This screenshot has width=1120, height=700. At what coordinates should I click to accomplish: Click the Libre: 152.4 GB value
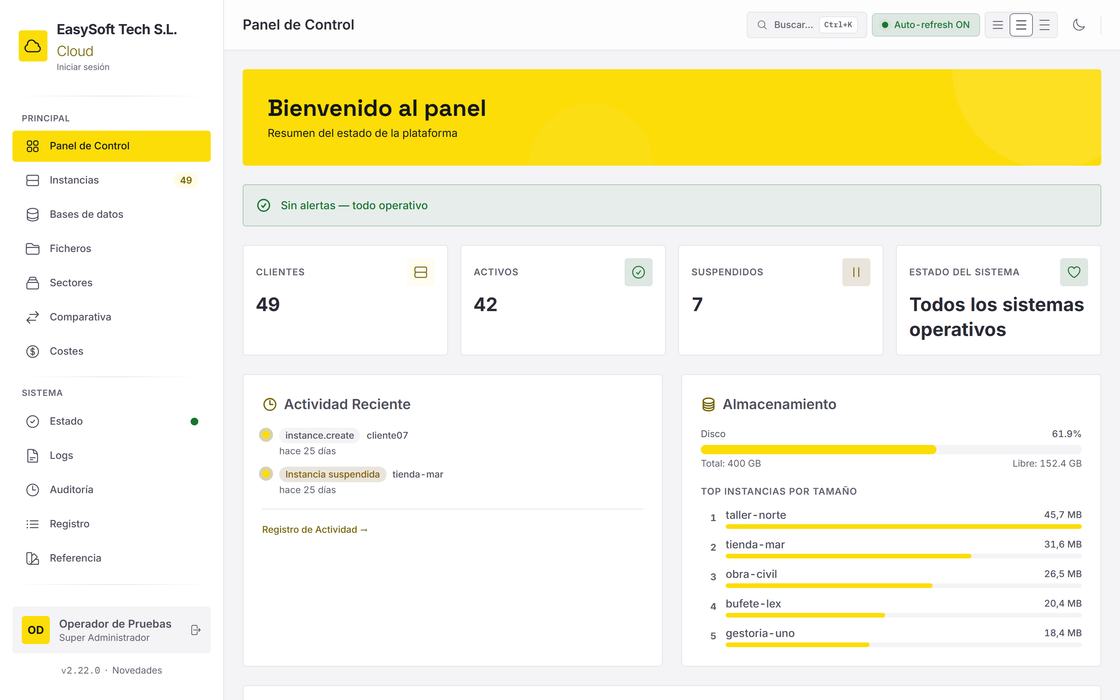click(x=1046, y=464)
